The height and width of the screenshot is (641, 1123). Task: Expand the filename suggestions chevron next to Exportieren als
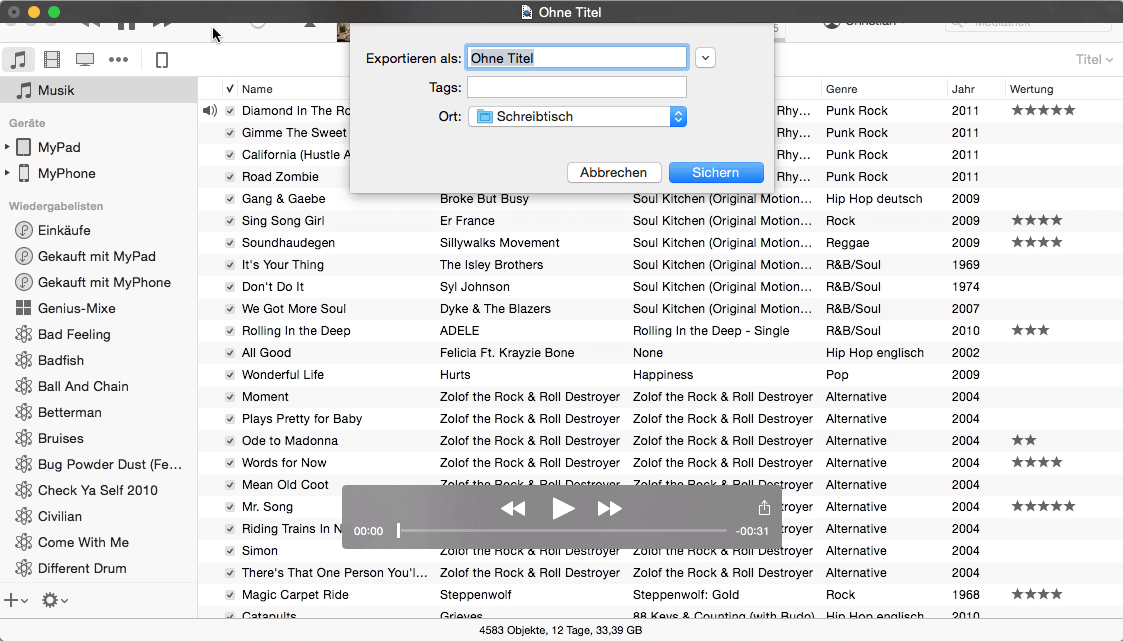coord(705,57)
